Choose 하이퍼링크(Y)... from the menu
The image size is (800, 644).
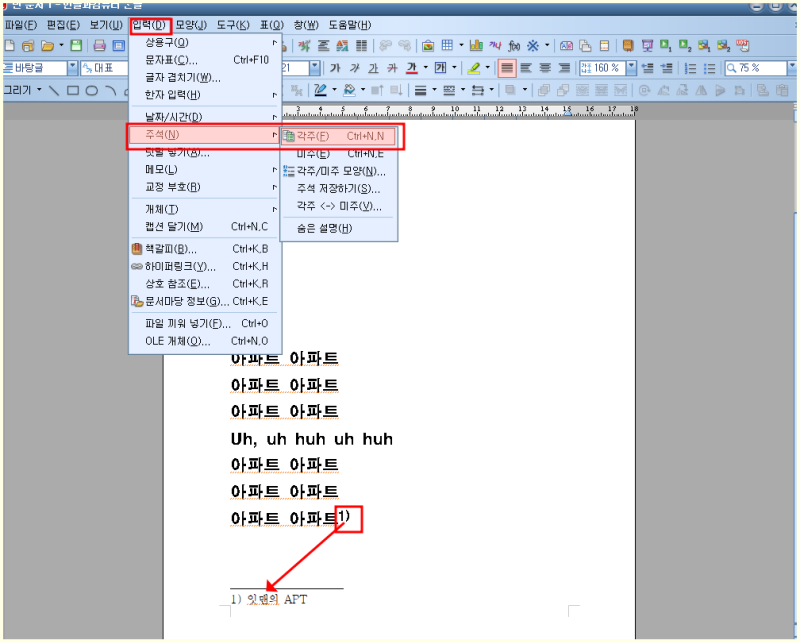pos(204,266)
